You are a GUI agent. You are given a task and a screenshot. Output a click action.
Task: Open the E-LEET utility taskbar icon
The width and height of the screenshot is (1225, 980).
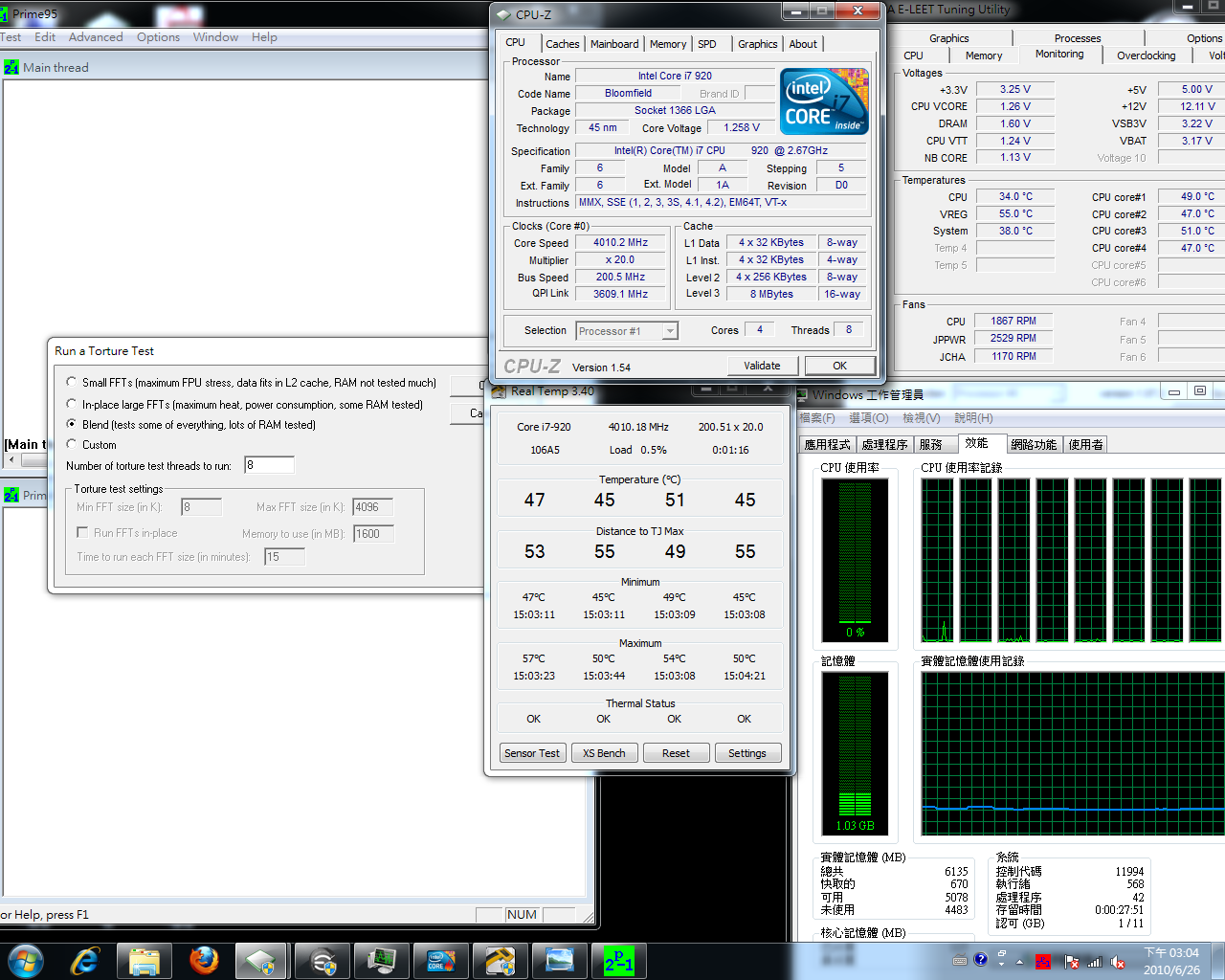coord(322,960)
